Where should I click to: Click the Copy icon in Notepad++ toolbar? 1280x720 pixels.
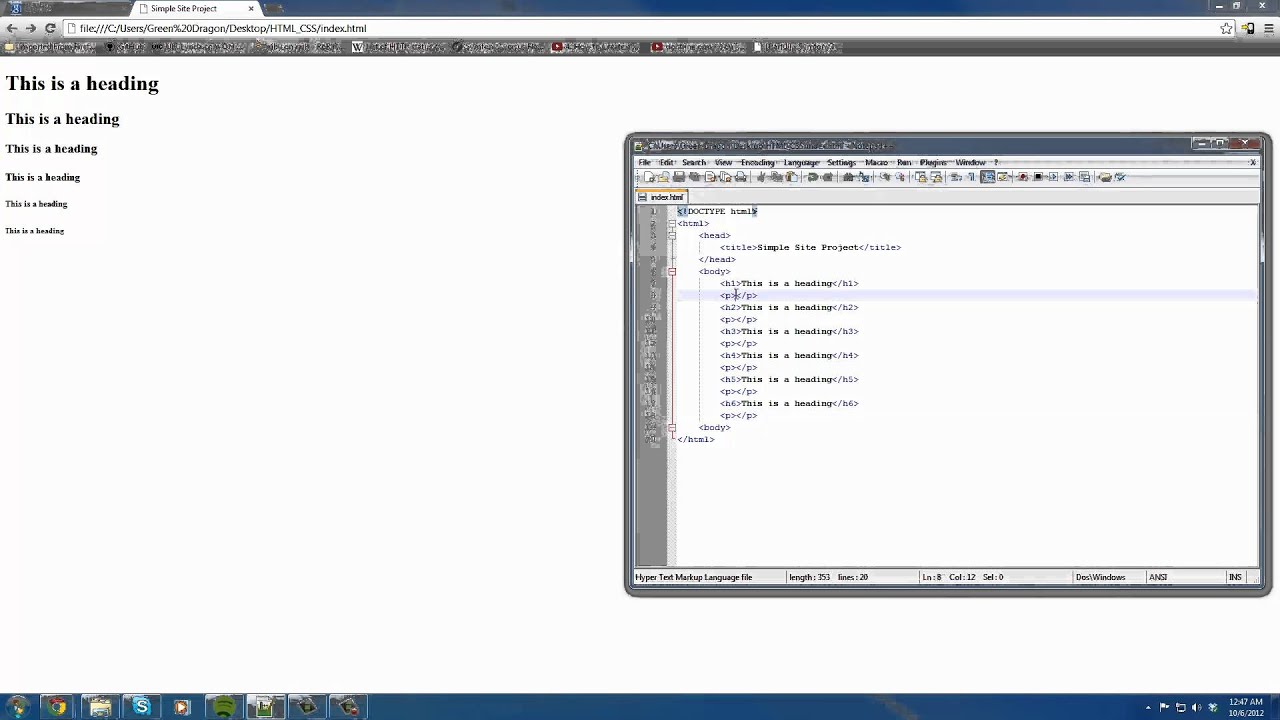tap(776, 177)
